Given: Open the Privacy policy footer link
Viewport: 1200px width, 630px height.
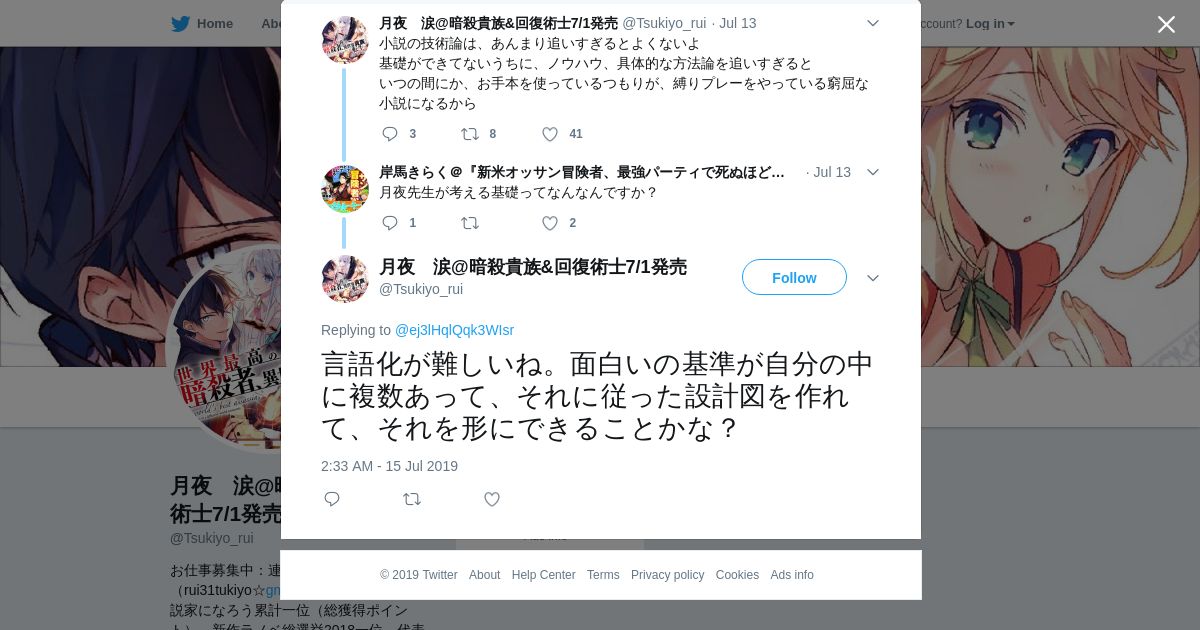Looking at the screenshot, I should 667,575.
